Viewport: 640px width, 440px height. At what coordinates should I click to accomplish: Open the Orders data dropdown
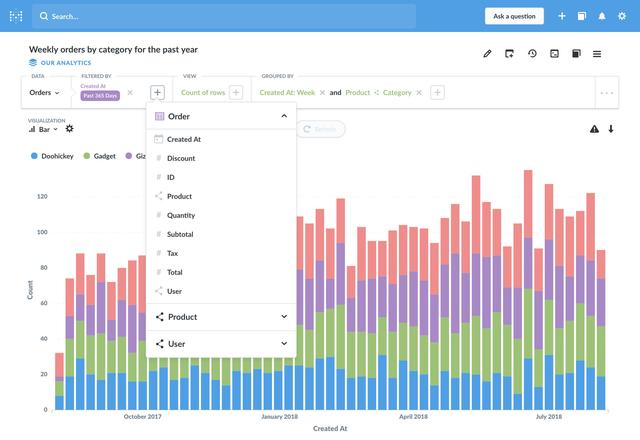pos(44,93)
